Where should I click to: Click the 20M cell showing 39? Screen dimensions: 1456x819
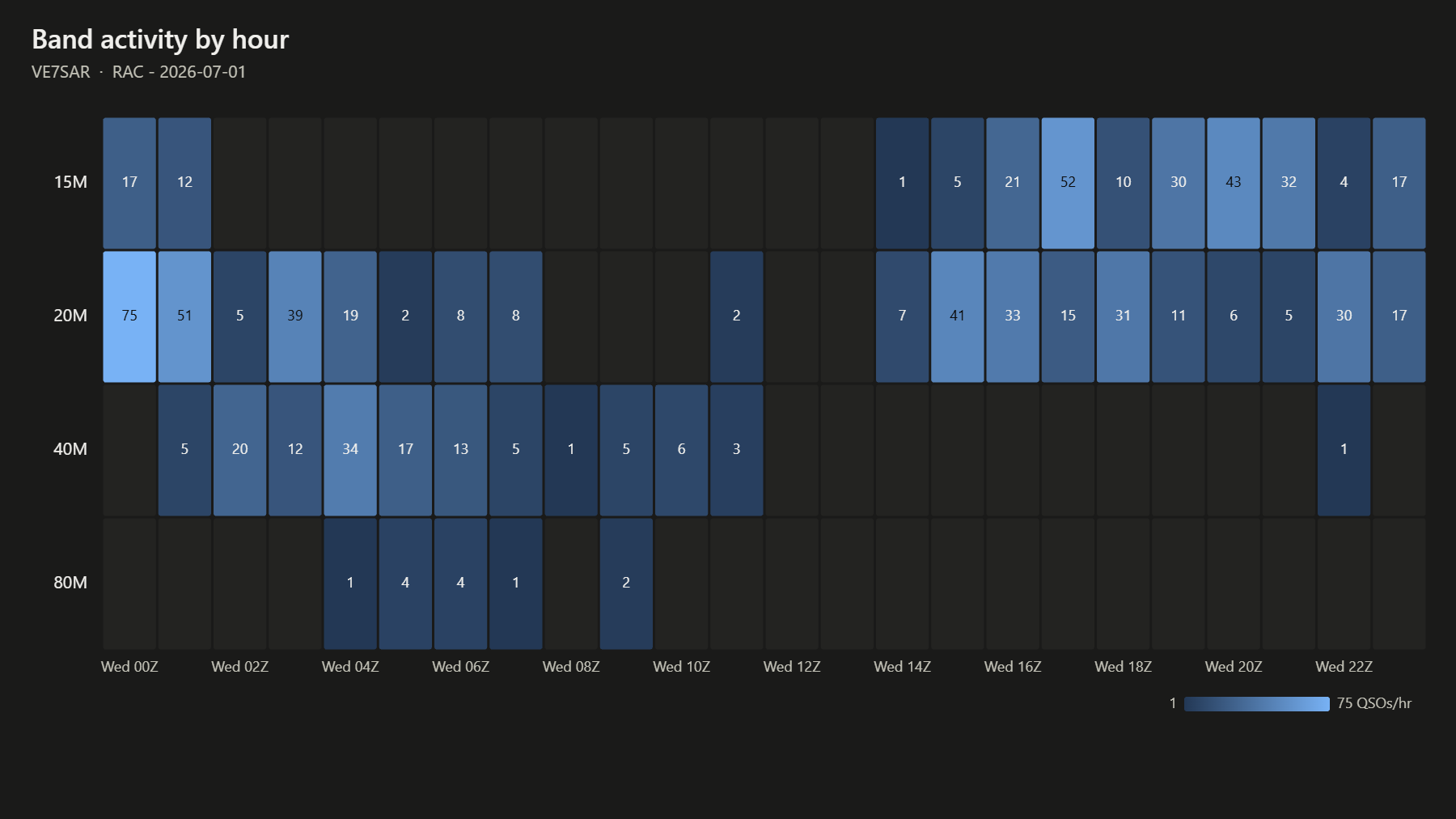(295, 316)
